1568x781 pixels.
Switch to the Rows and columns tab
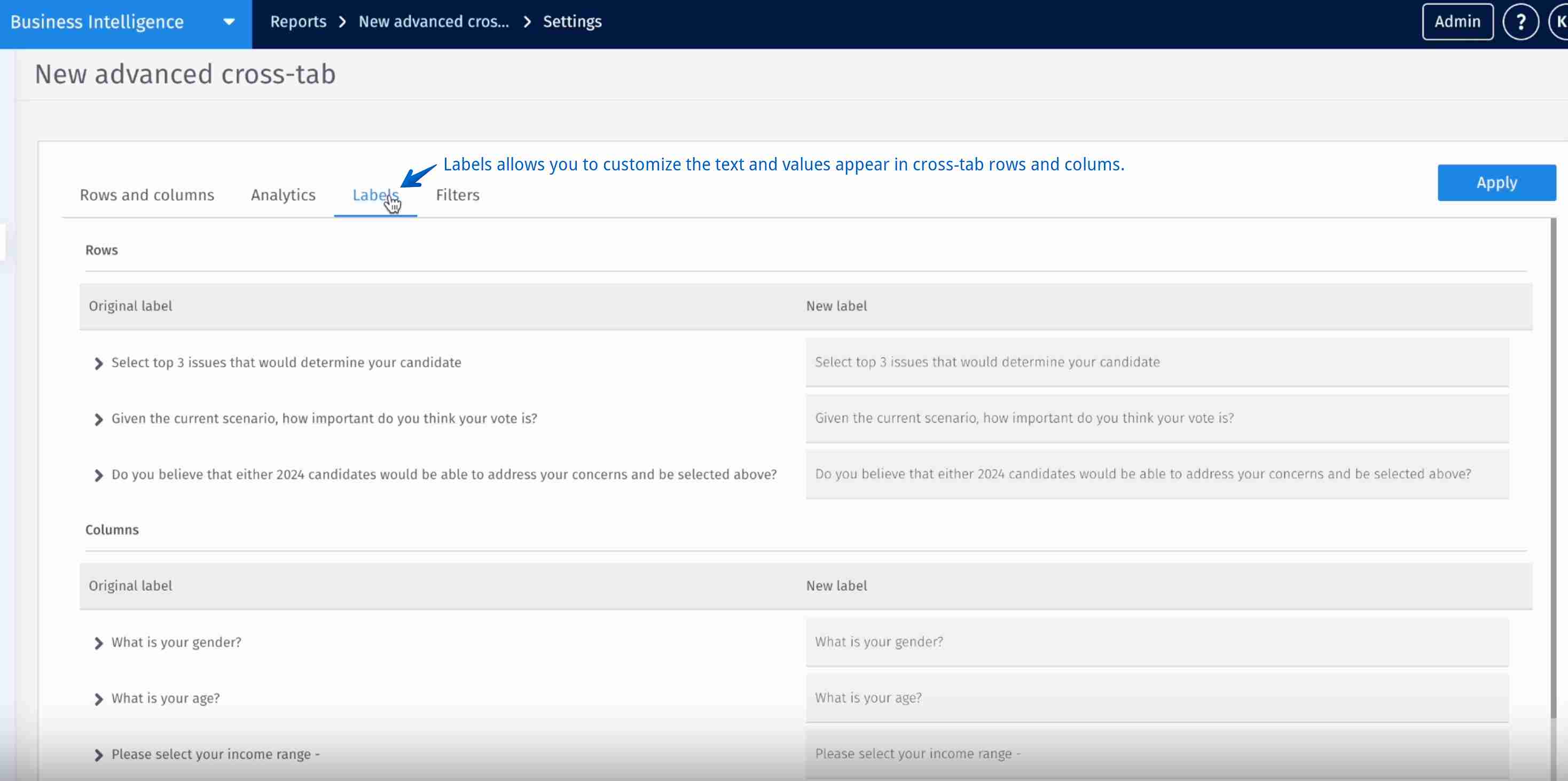[x=147, y=195]
